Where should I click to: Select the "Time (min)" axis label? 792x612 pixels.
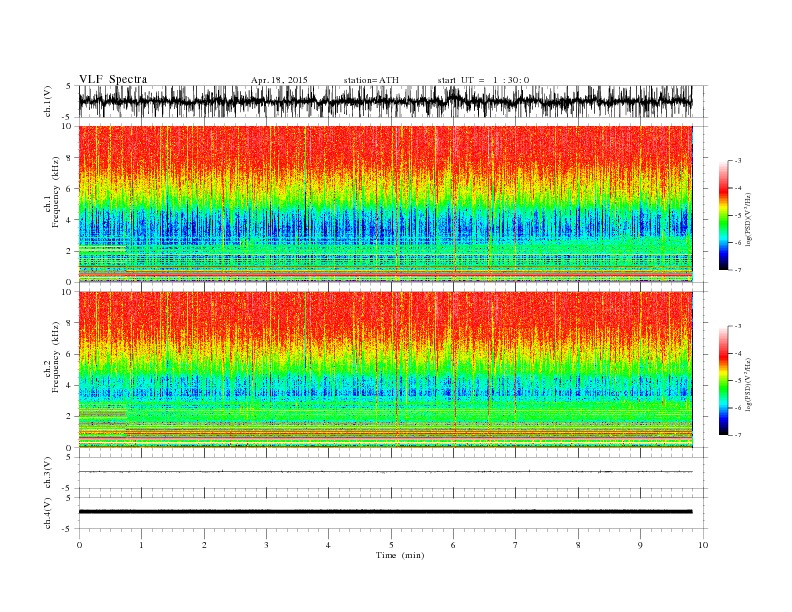[400, 555]
